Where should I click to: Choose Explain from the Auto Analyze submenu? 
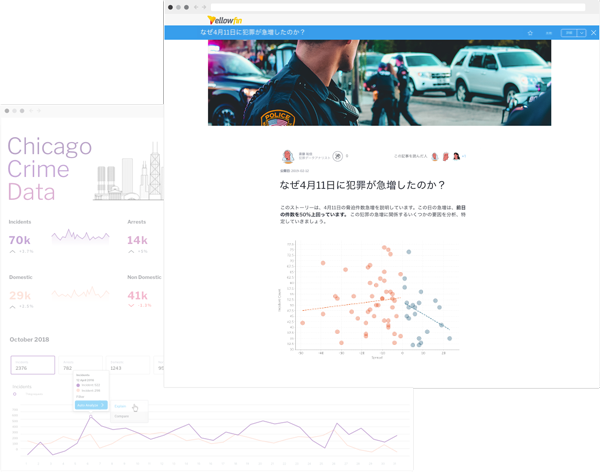[x=122, y=406]
